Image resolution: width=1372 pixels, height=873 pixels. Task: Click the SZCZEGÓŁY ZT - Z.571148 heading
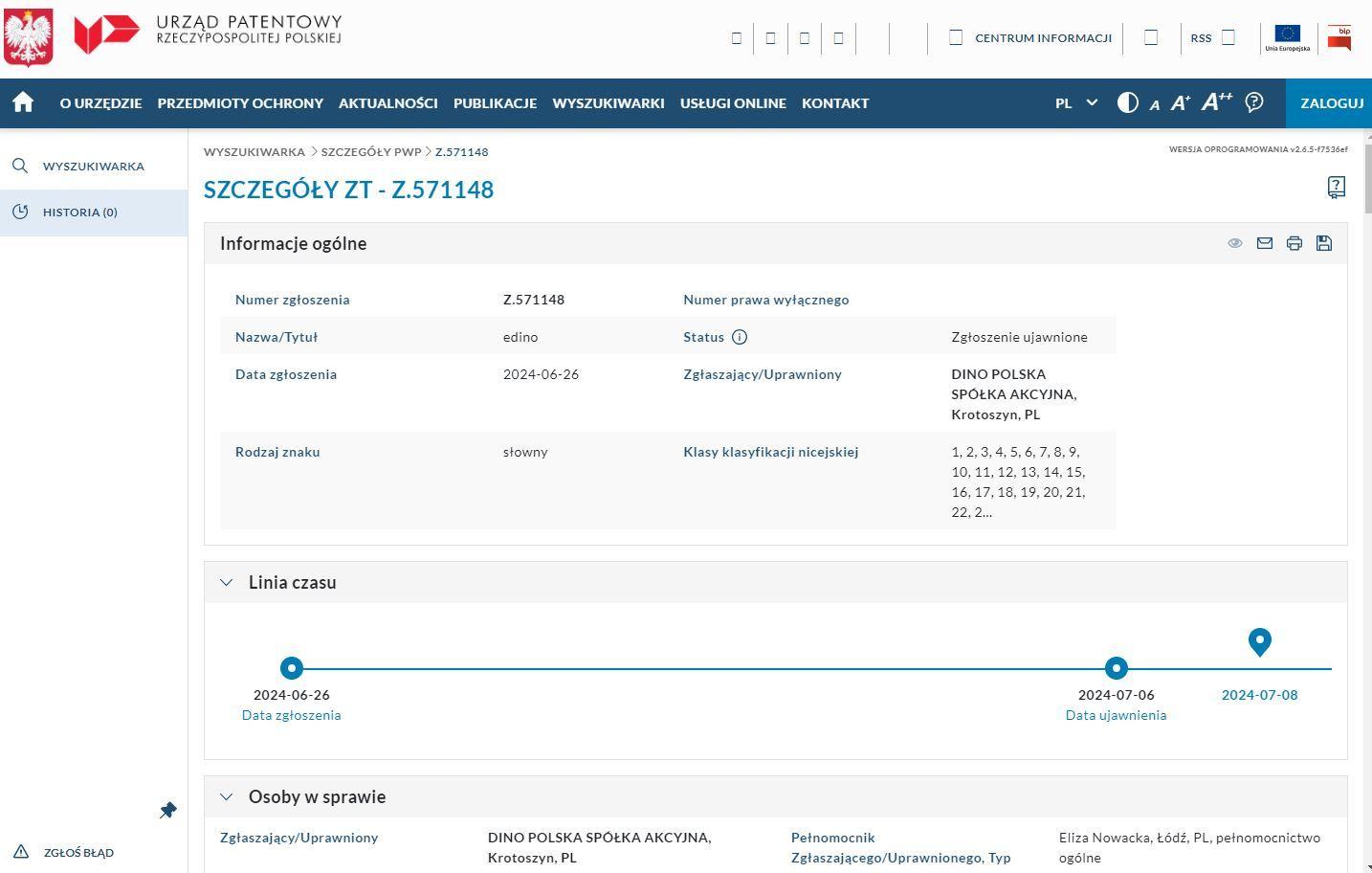pos(349,189)
